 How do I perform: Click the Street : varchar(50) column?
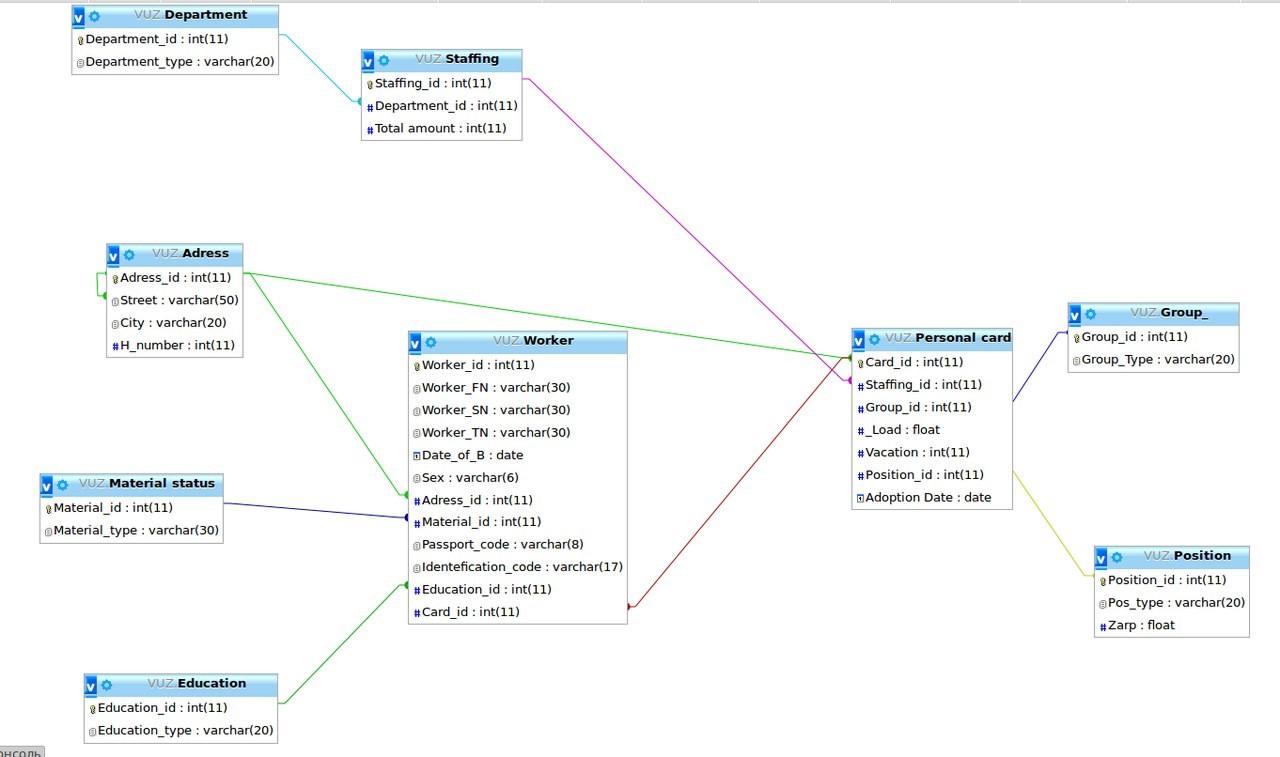tap(175, 301)
